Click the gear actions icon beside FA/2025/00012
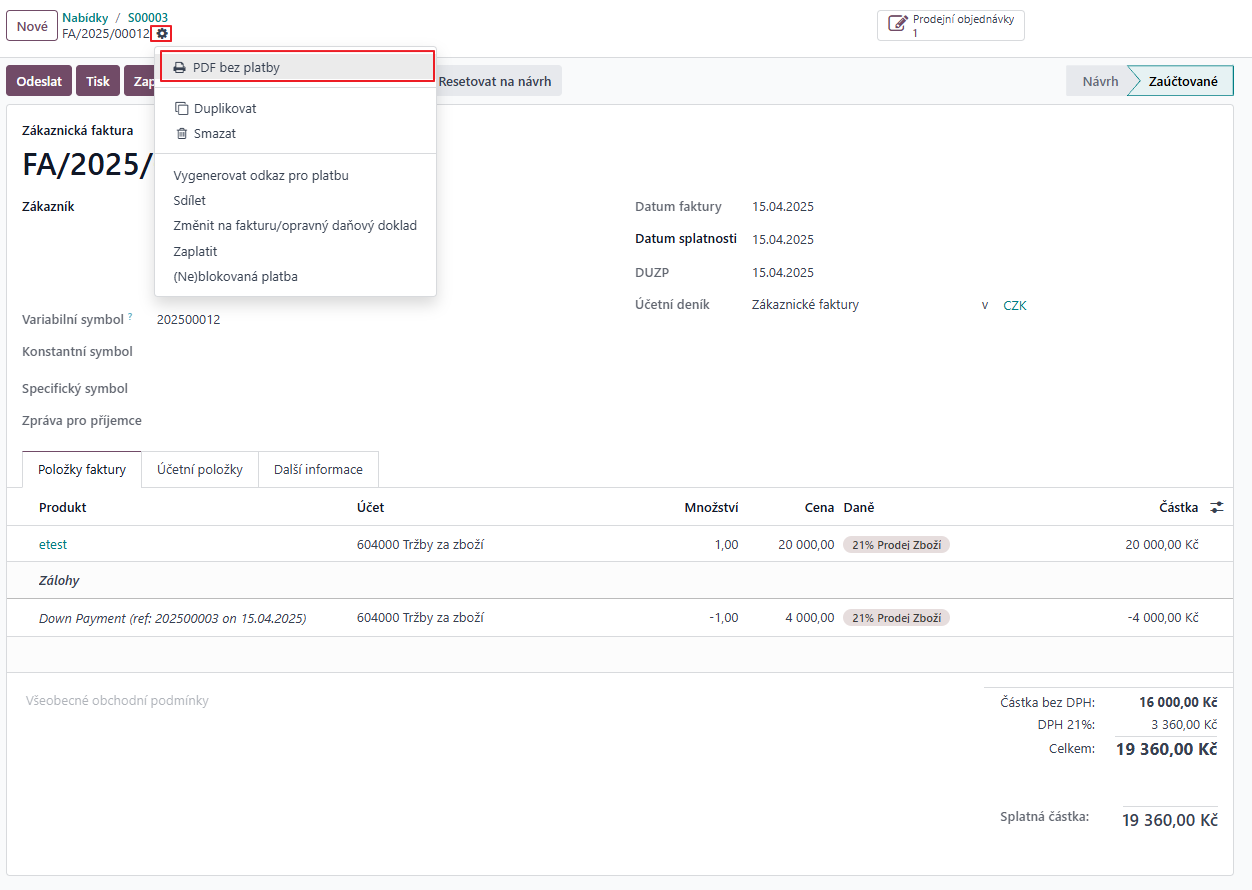The image size is (1252, 890). pos(162,34)
